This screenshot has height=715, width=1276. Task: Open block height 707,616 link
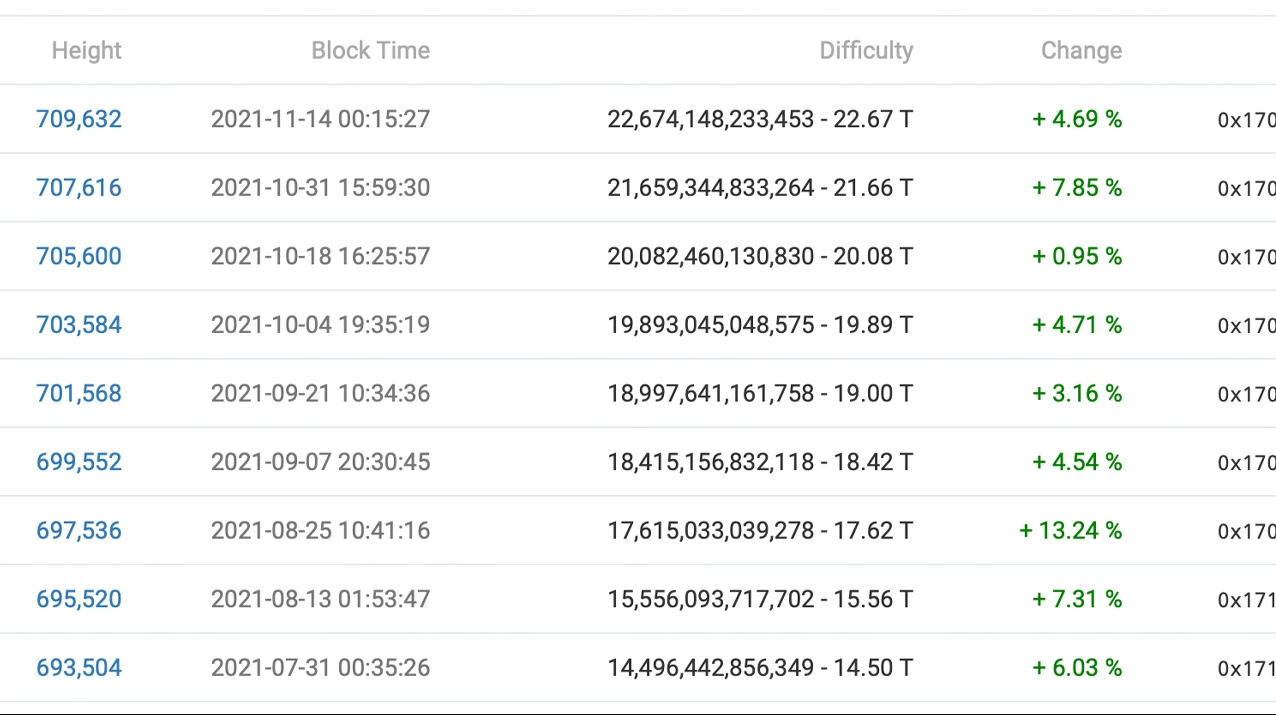coord(79,188)
